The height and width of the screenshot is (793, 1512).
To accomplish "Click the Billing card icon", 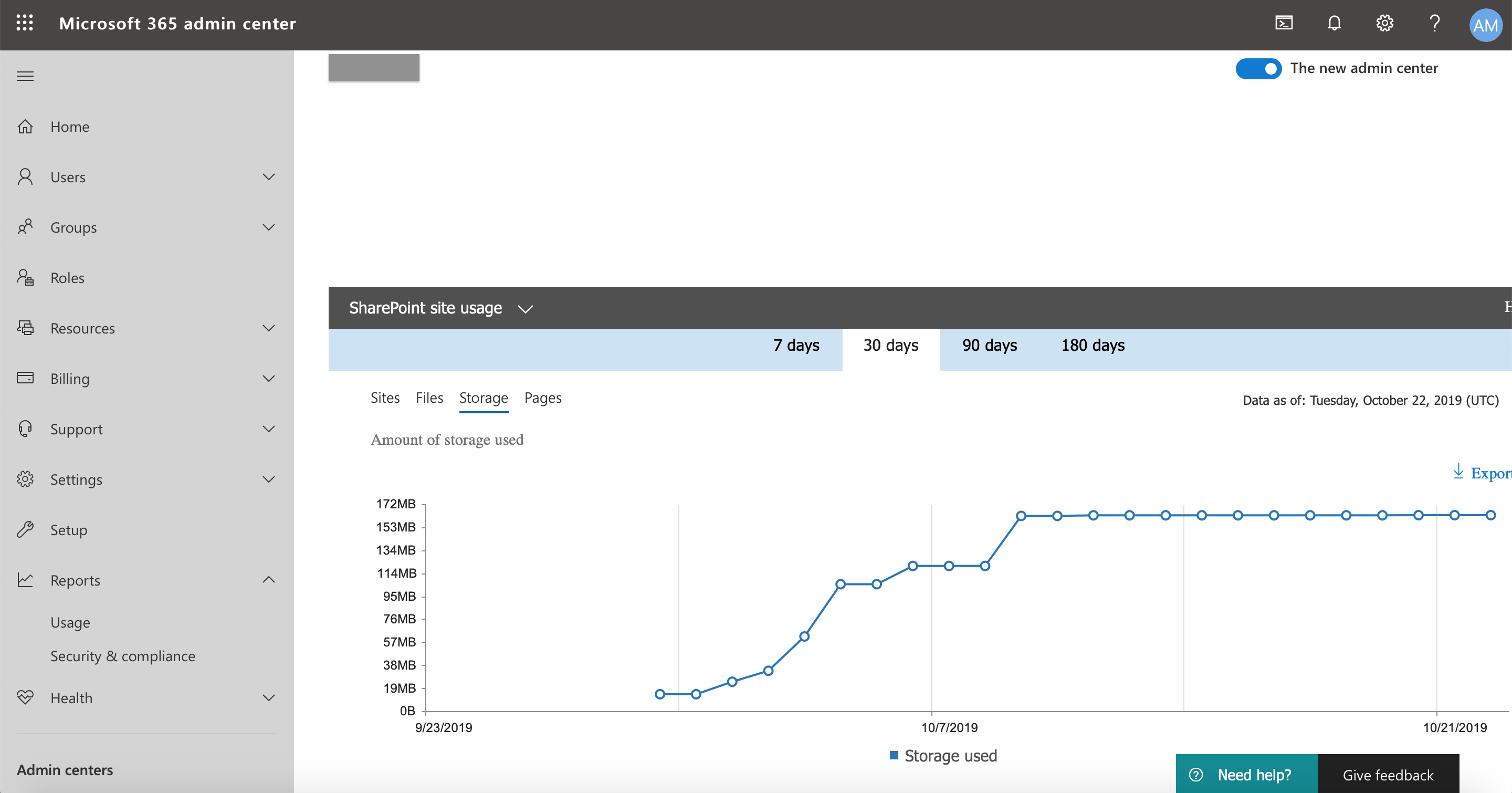I will click(25, 378).
